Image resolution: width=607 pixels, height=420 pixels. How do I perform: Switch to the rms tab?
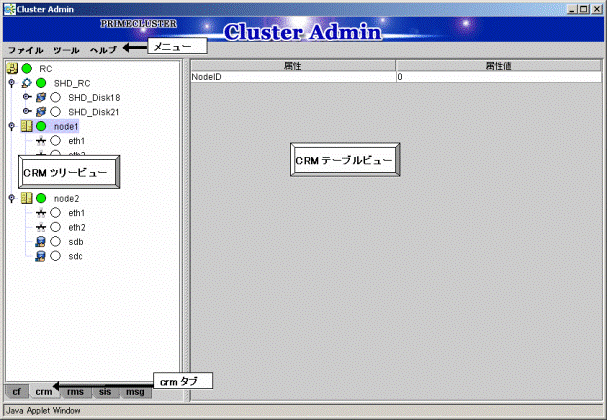click(x=75, y=392)
